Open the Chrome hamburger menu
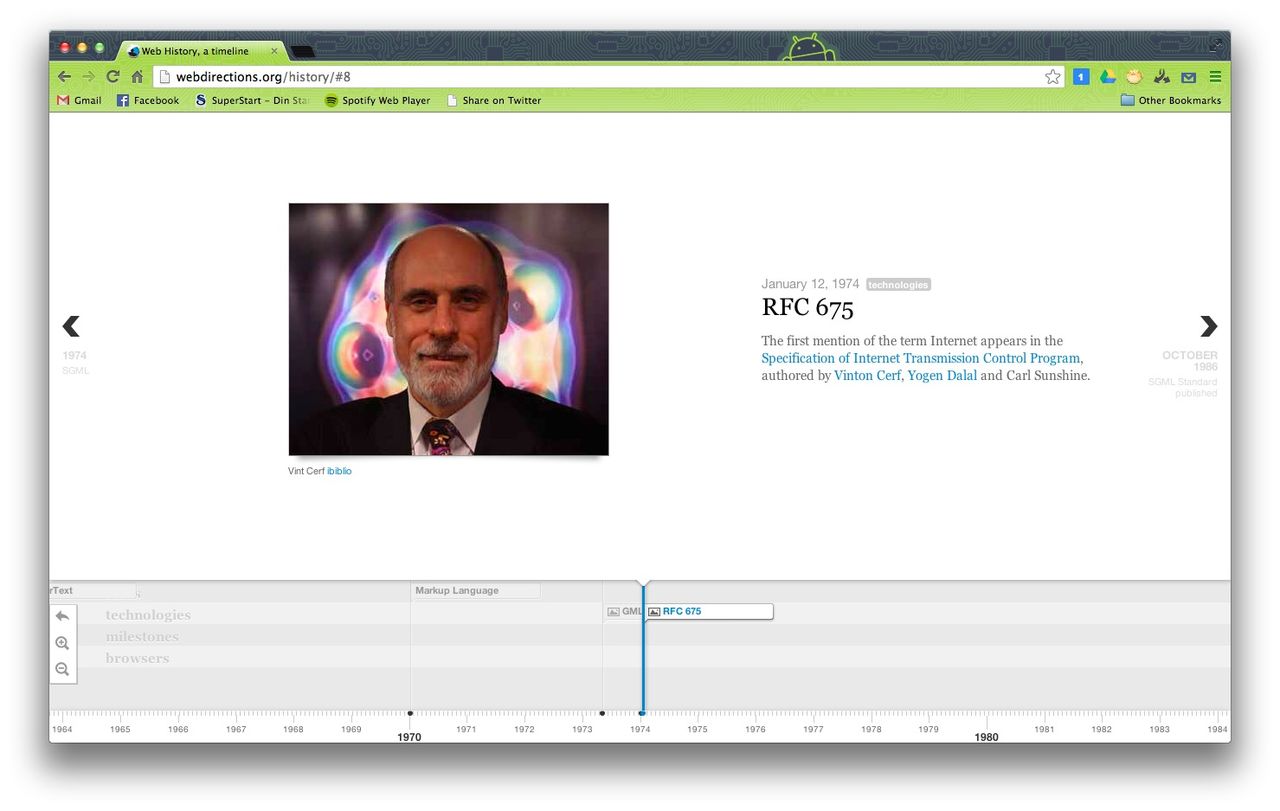The image size is (1280, 811). (1215, 77)
